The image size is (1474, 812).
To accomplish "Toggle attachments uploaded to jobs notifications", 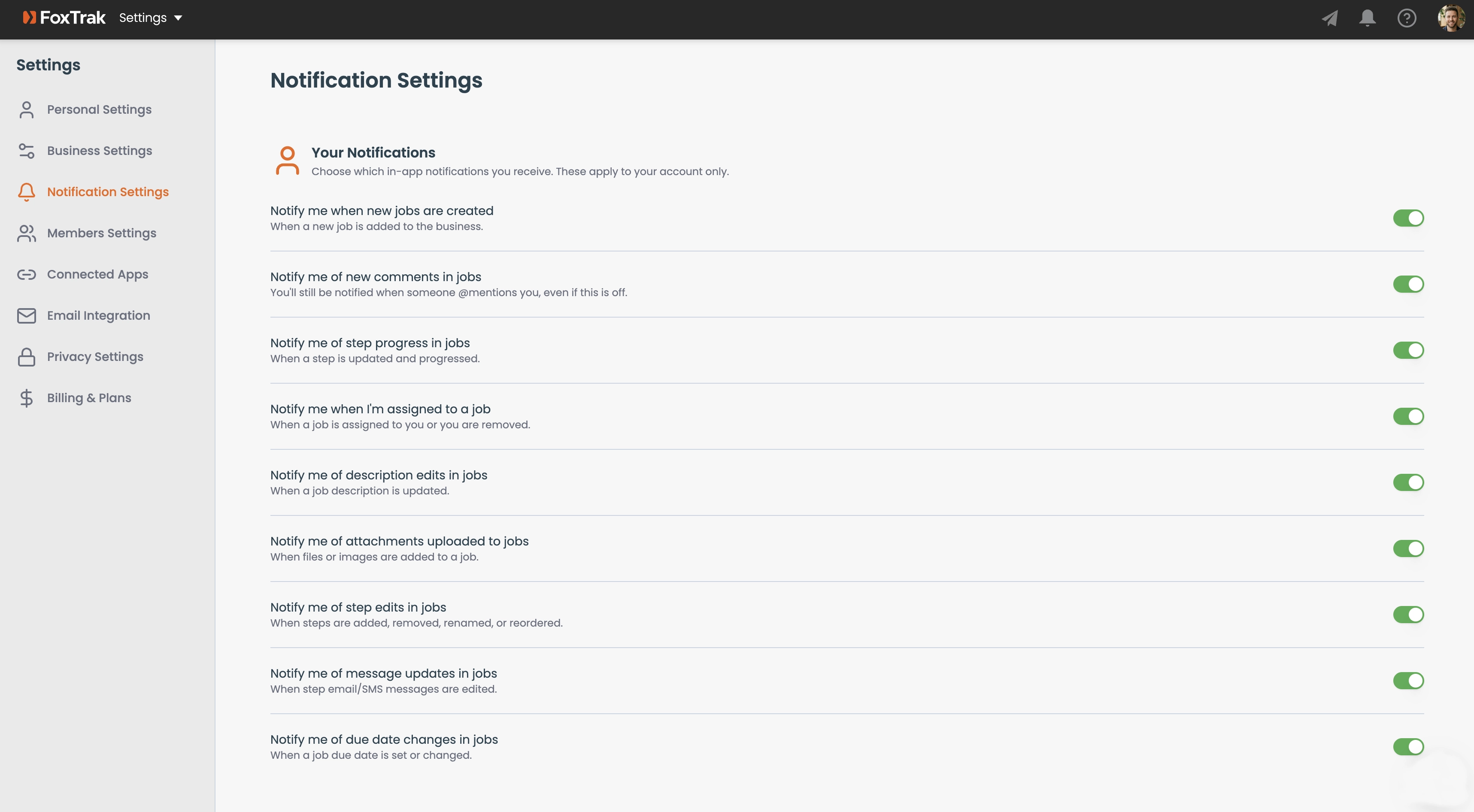I will tap(1408, 548).
